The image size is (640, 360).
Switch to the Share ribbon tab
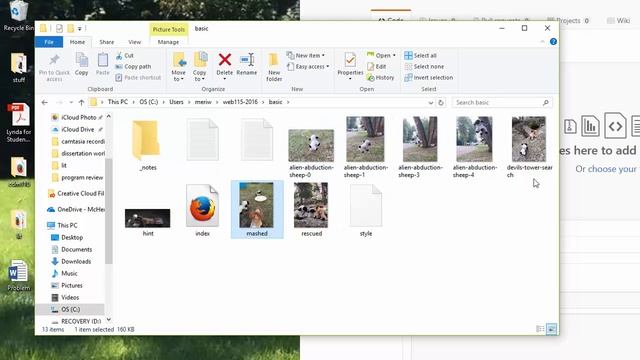107,42
